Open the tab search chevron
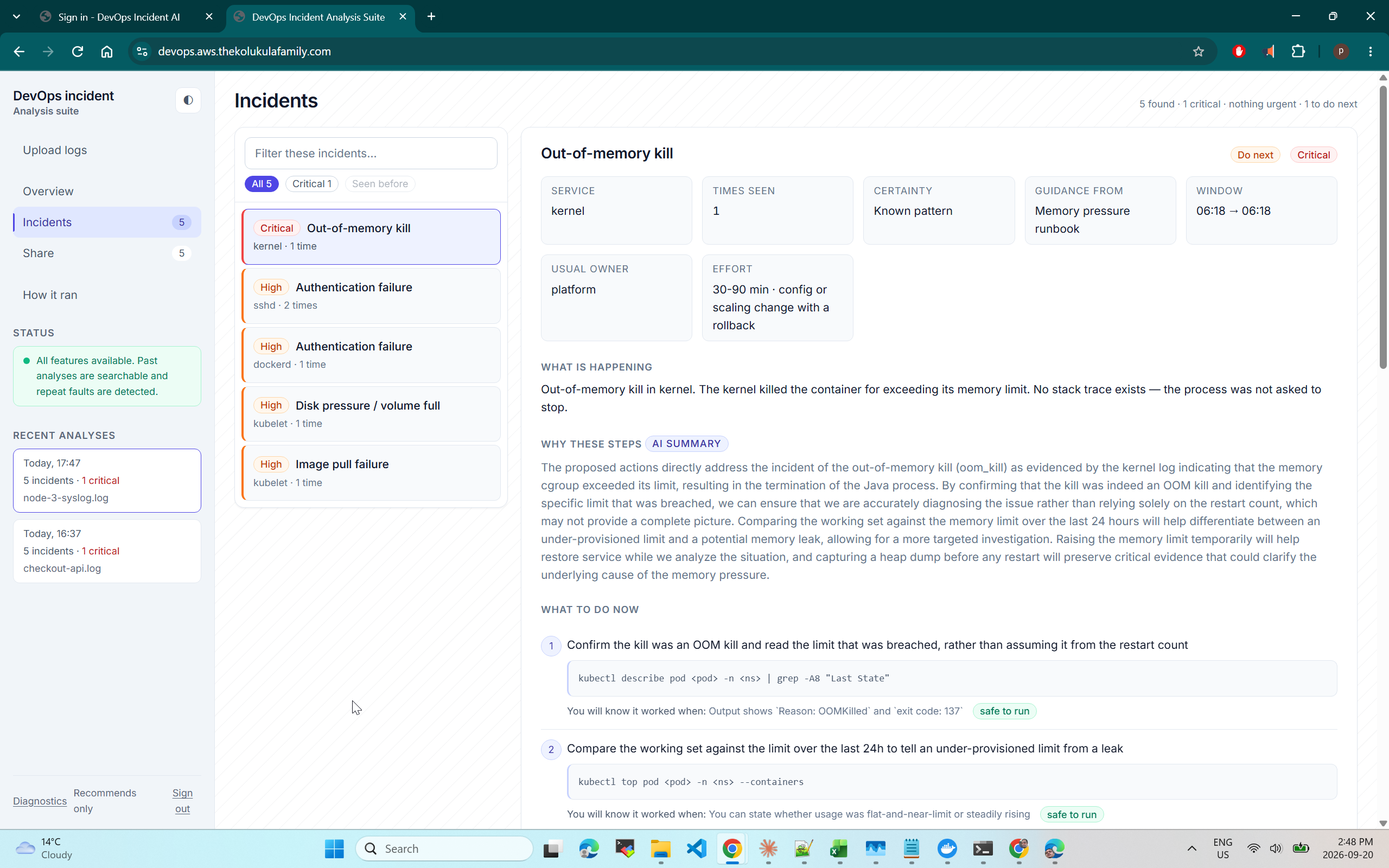The image size is (1389, 868). click(x=17, y=17)
